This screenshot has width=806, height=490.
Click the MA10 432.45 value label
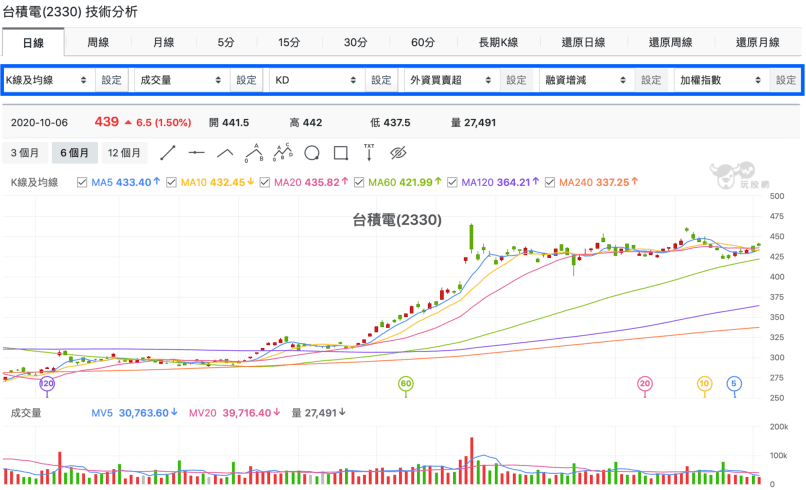click(x=217, y=183)
